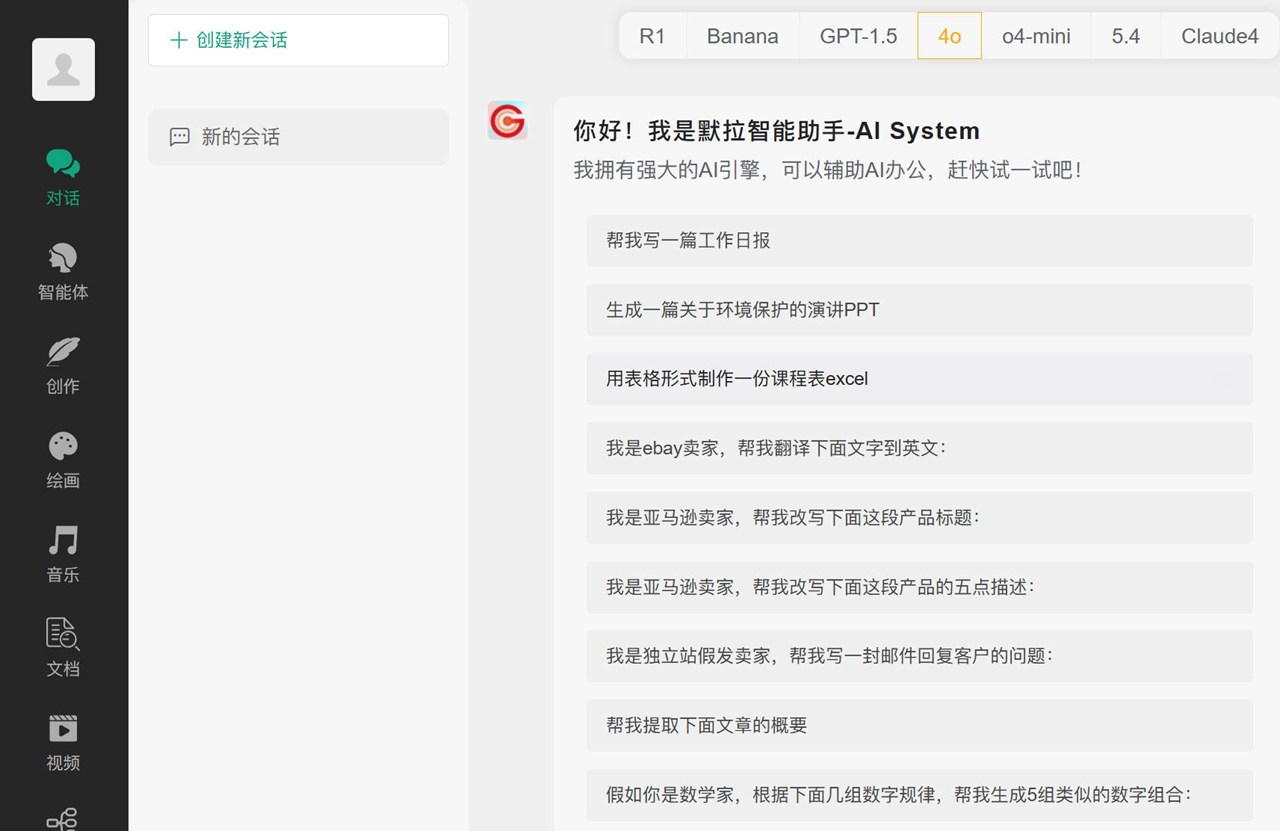Open the 创作 writing tool
This screenshot has width=1280, height=831.
(x=63, y=363)
